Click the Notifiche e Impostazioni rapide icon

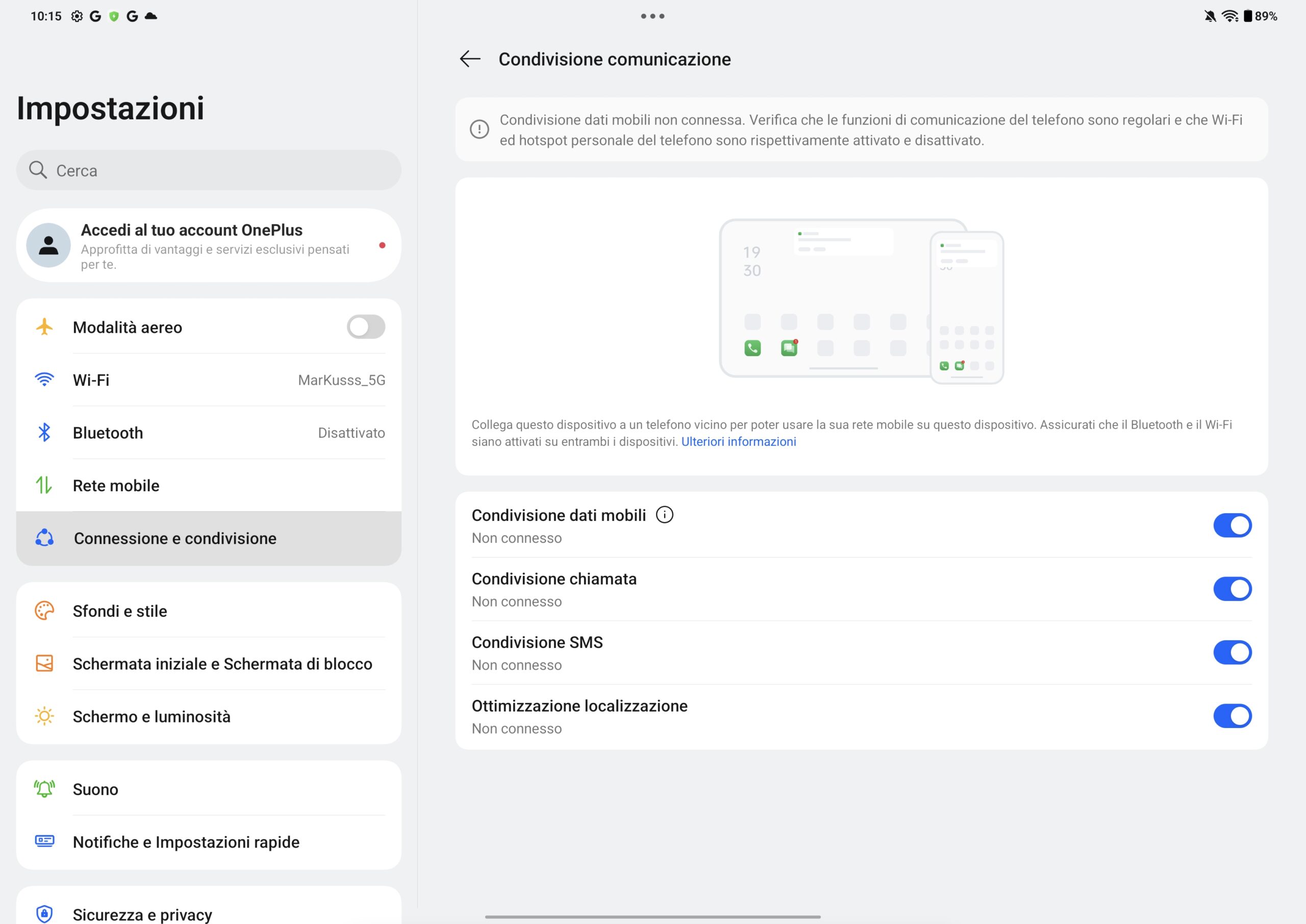pos(44,841)
